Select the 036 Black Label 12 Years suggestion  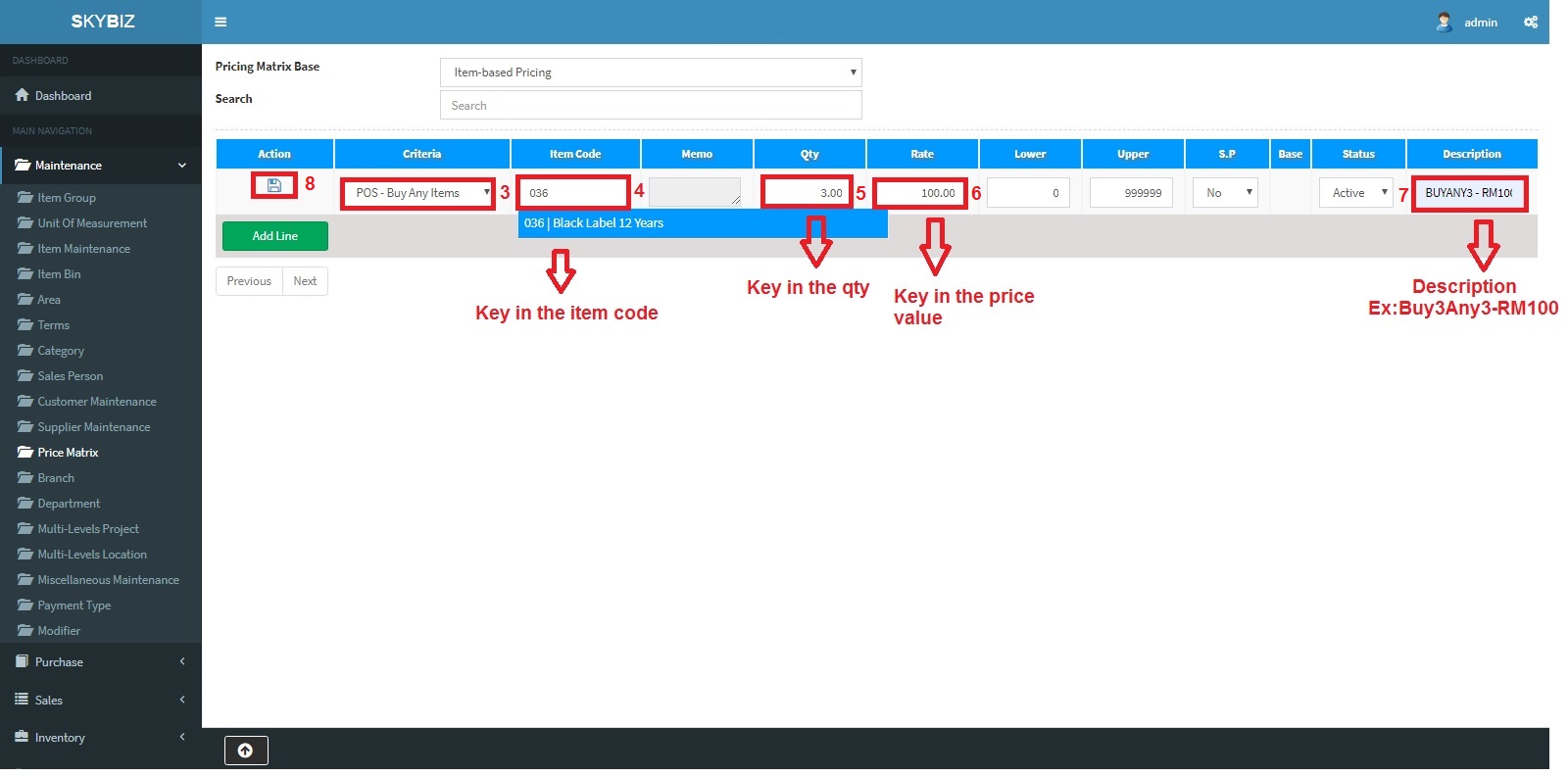pyautogui.click(x=702, y=223)
